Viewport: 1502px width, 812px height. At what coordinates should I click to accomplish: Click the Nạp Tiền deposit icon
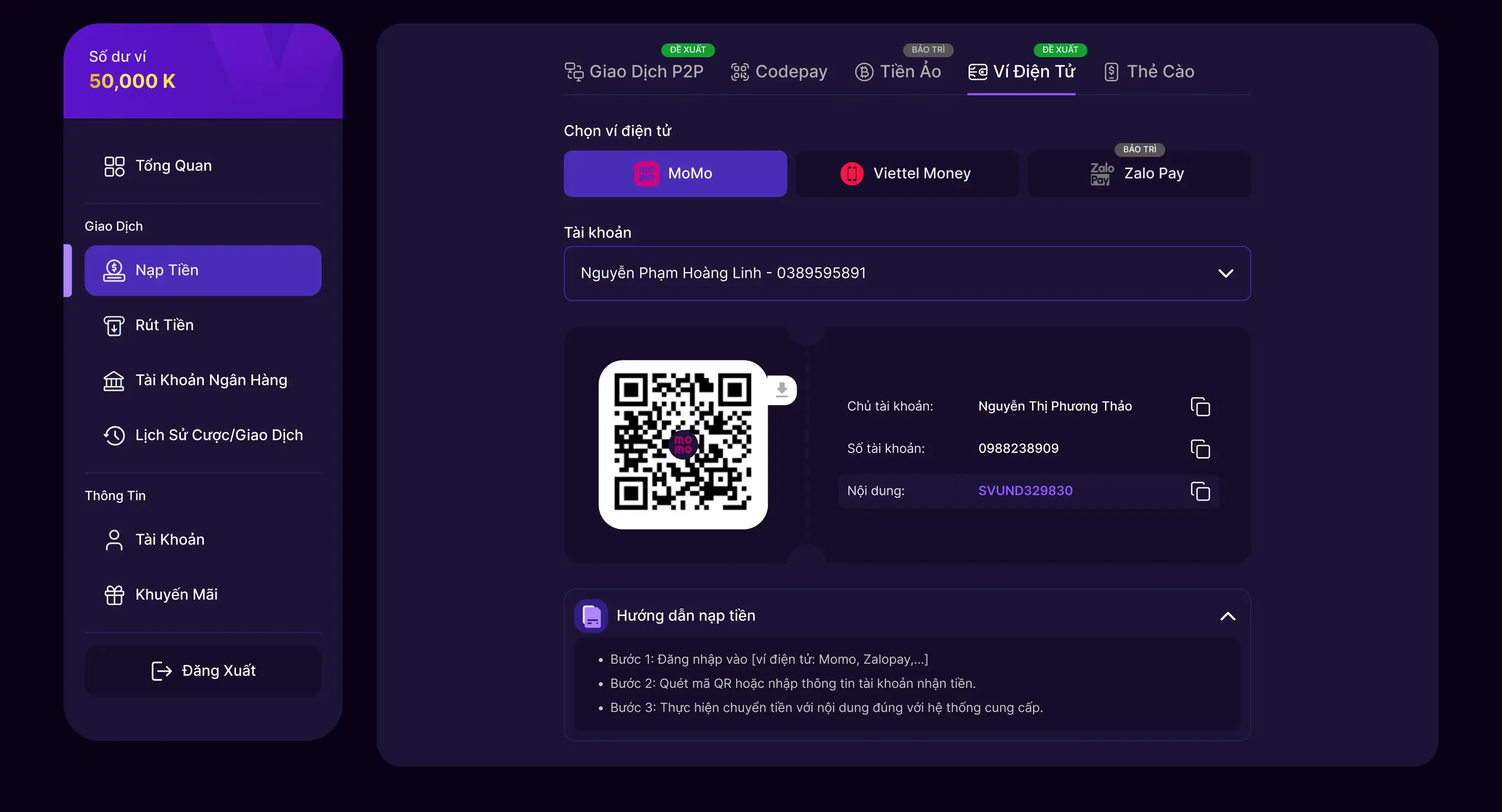[x=114, y=271]
